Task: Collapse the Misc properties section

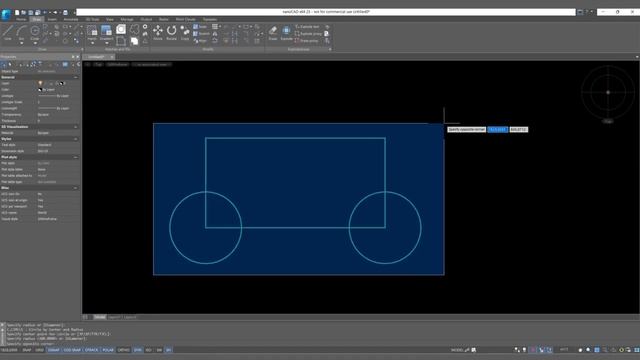Action: [76, 188]
